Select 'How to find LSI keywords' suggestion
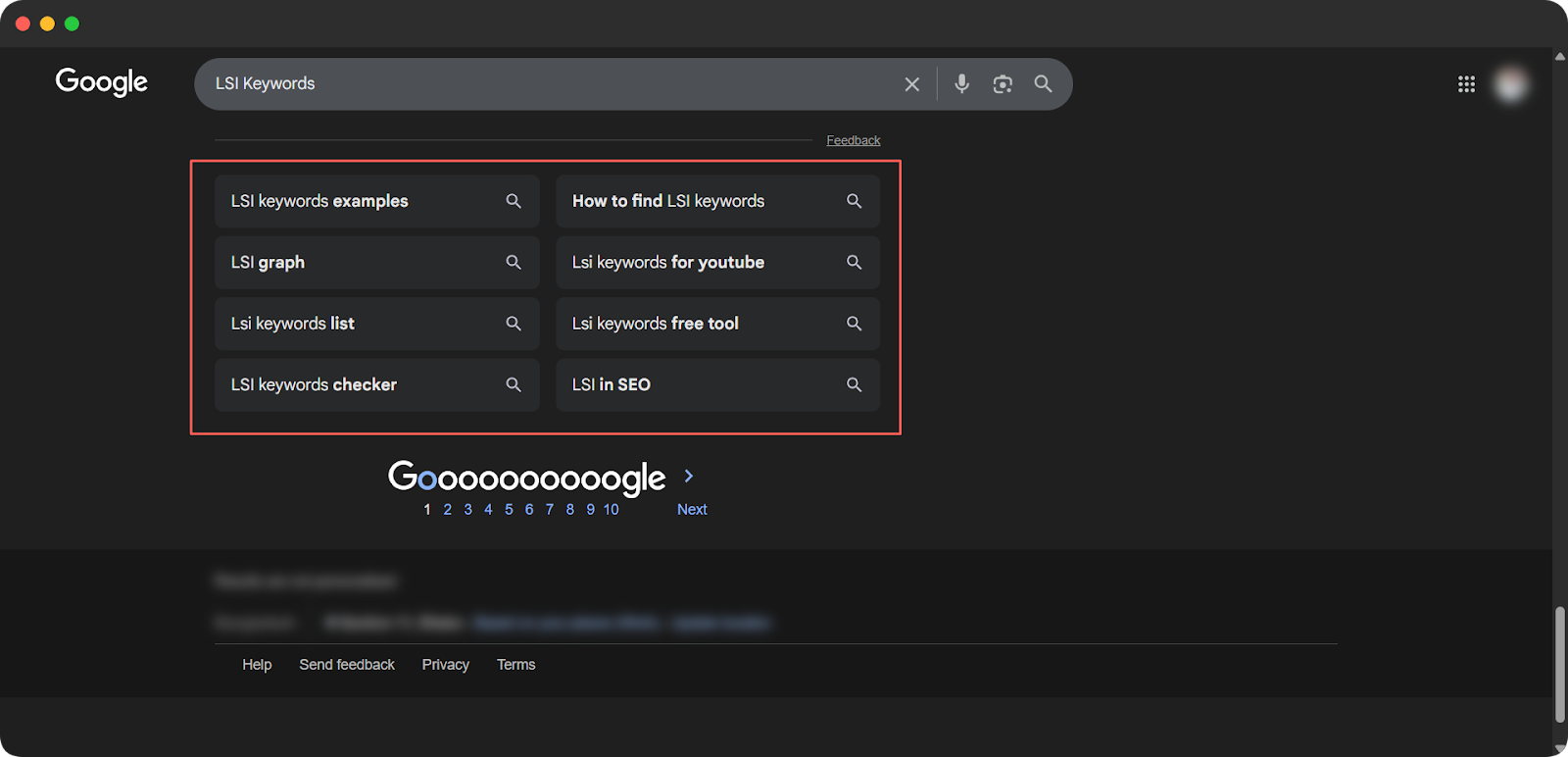 click(717, 201)
